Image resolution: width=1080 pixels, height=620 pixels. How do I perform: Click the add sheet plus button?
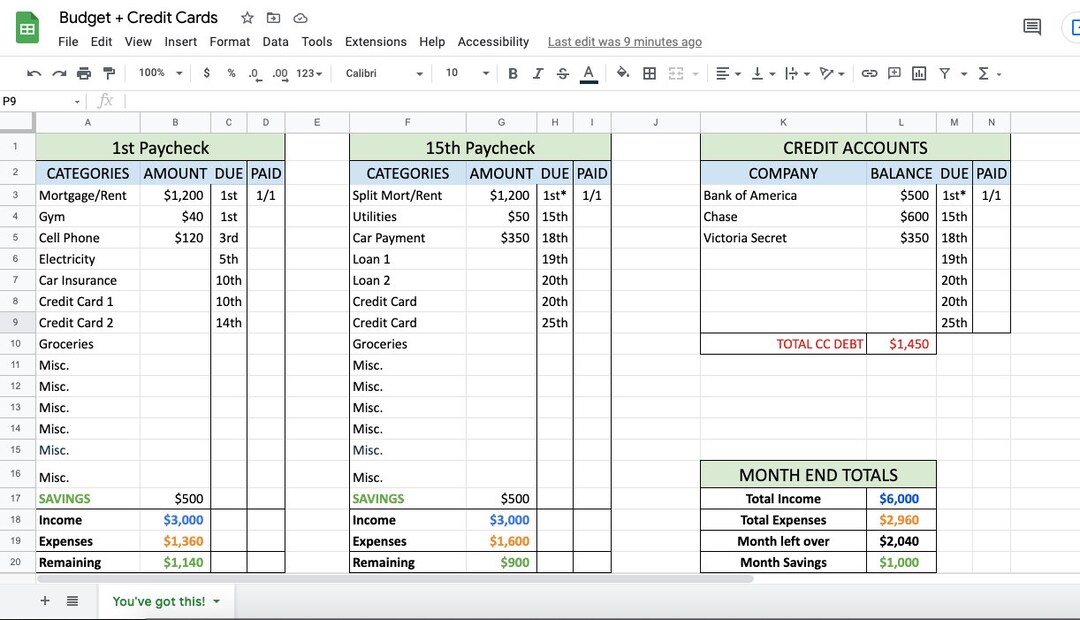[x=44, y=601]
